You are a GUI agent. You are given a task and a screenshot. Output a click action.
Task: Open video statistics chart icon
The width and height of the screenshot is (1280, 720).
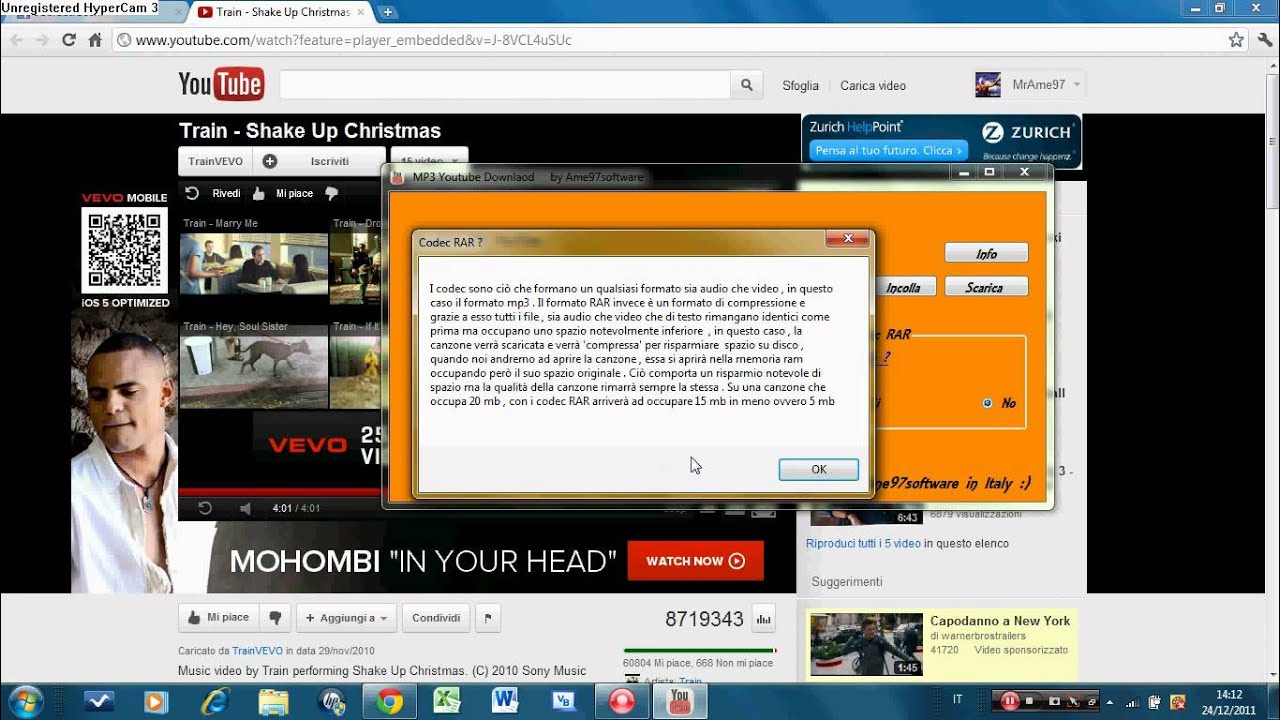point(764,619)
